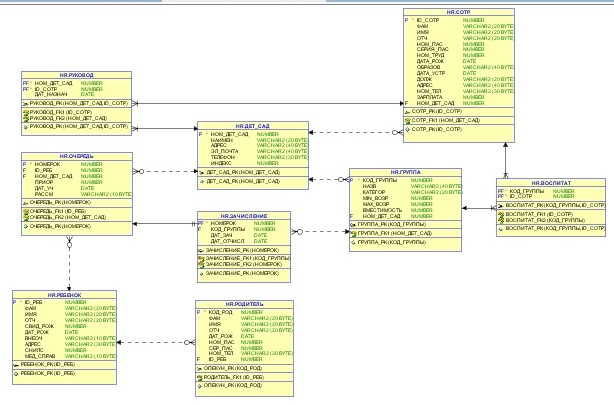
Task: Select the key icon of ОЧЕРЕДЬ_PK constraint
Action: point(26,203)
